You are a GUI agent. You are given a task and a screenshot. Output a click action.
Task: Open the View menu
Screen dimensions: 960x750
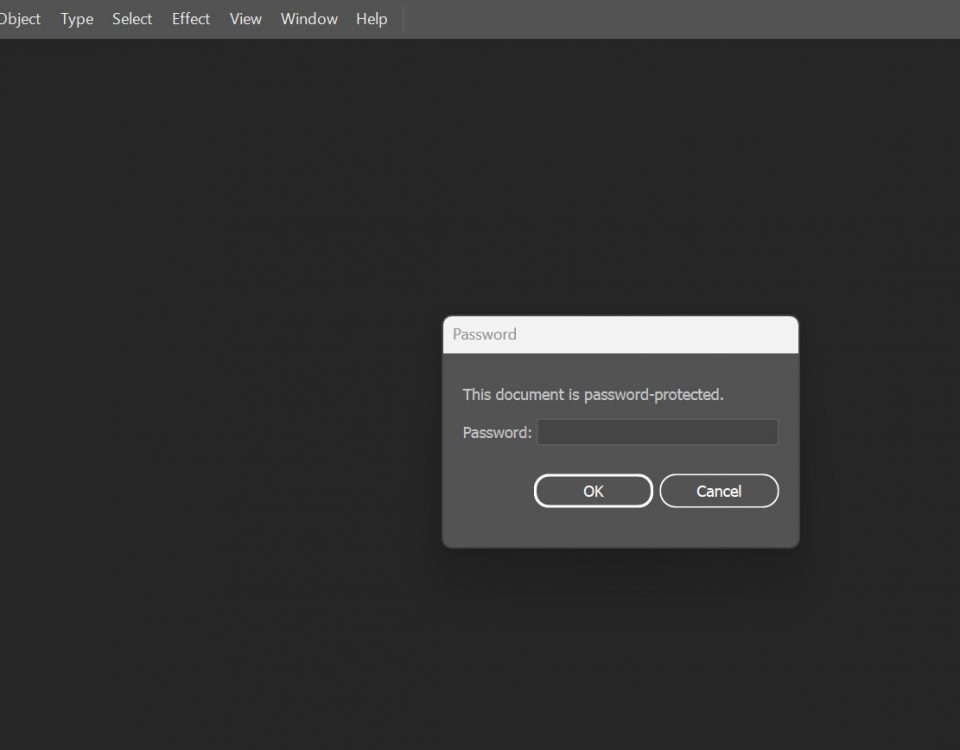(x=245, y=19)
